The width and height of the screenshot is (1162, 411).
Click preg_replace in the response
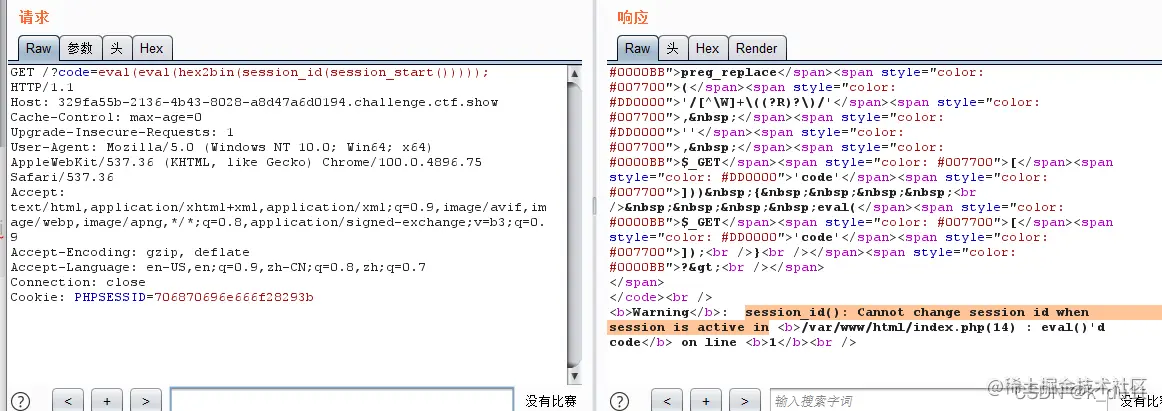point(728,73)
